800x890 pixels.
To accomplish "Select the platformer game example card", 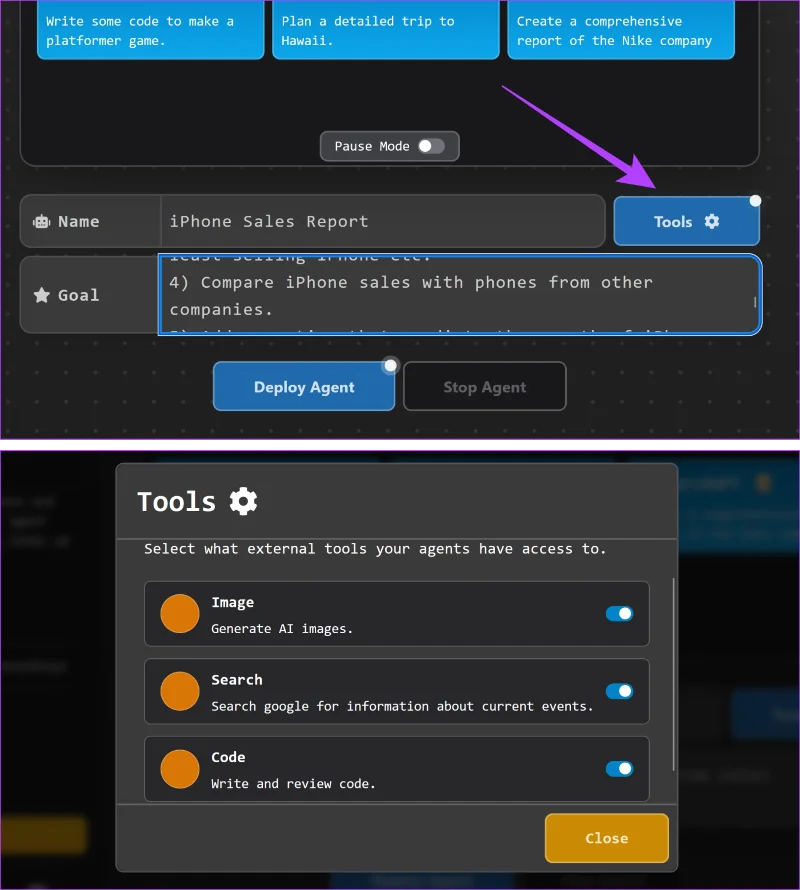I will (x=150, y=30).
